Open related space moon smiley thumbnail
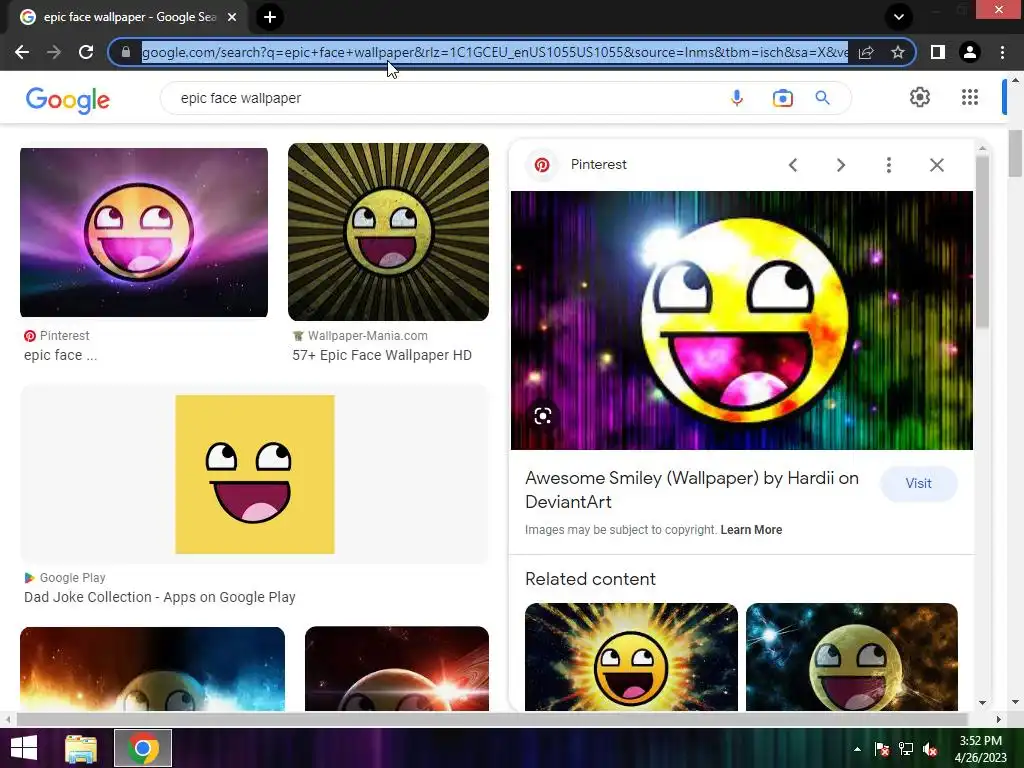Image resolution: width=1024 pixels, height=768 pixels. [852, 657]
